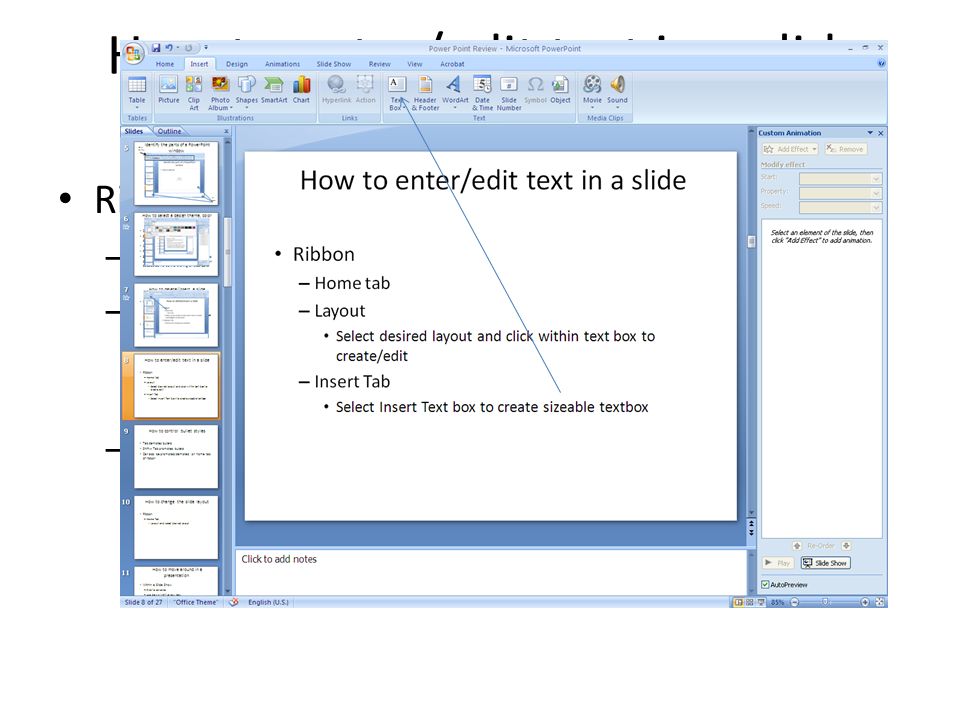The width and height of the screenshot is (960, 720).
Task: Open the WordArt gallery
Action: point(455,91)
